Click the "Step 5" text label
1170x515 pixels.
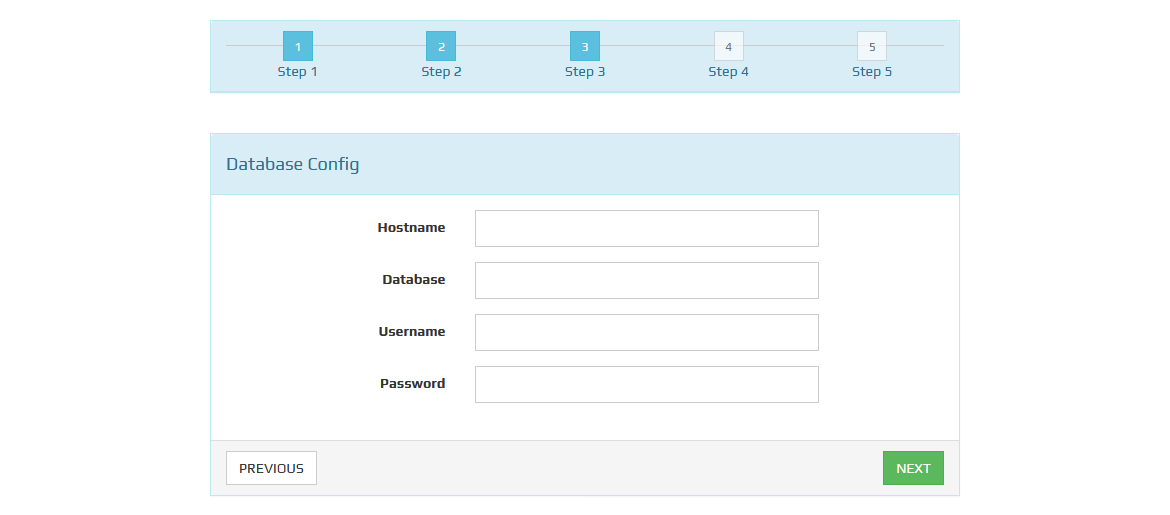[872, 72]
